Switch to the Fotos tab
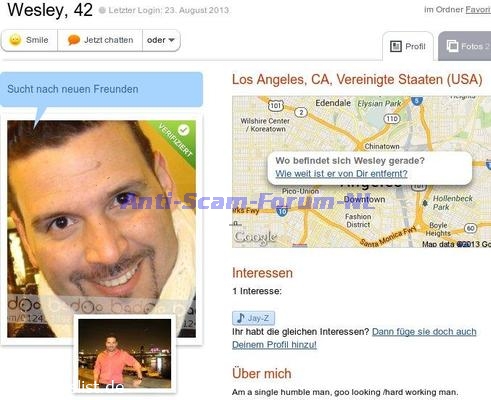 click(465, 46)
